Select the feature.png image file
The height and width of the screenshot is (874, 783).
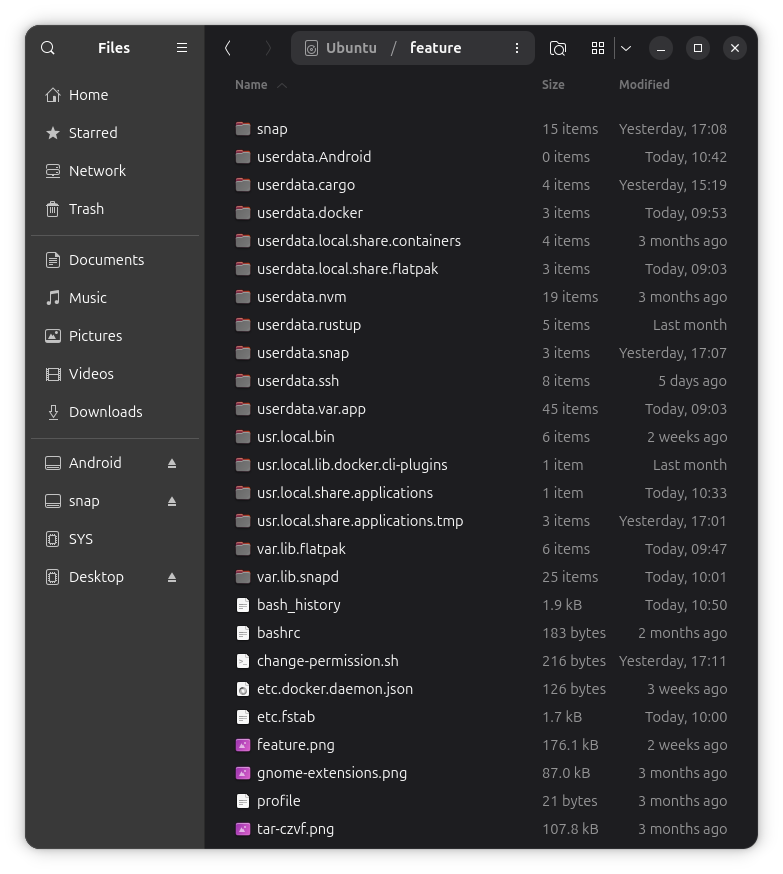[295, 745]
